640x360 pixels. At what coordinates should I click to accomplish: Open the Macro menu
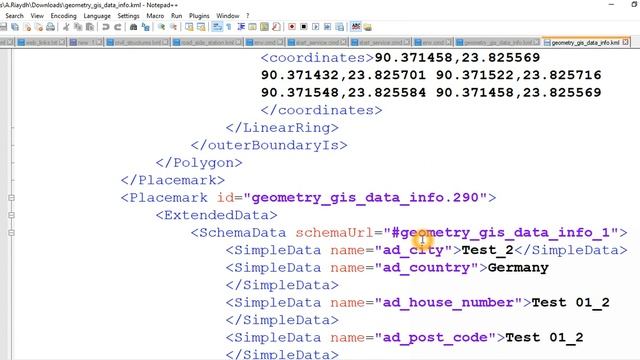coord(155,16)
